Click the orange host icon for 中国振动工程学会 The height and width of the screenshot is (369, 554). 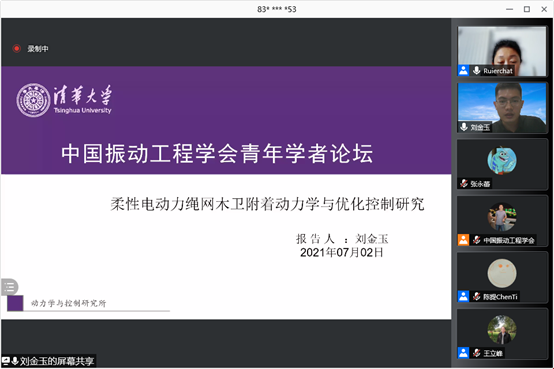click(464, 240)
